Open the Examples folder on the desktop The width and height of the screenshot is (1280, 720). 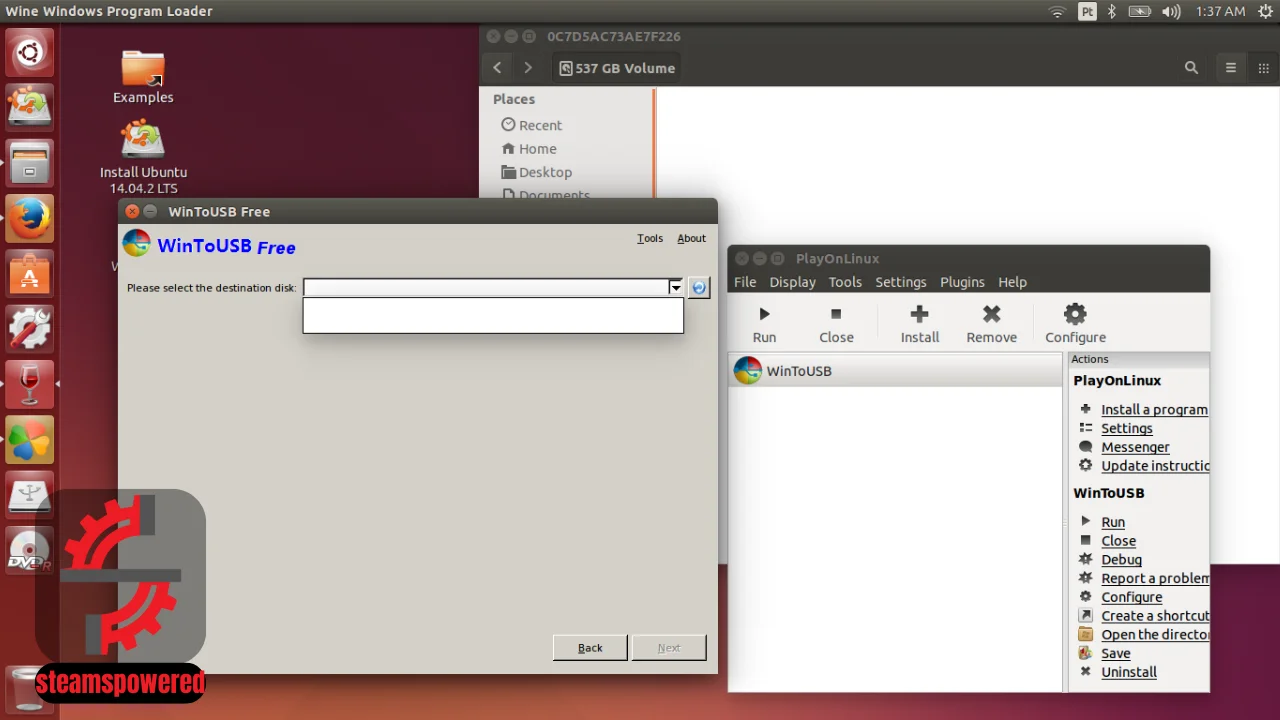tap(143, 77)
